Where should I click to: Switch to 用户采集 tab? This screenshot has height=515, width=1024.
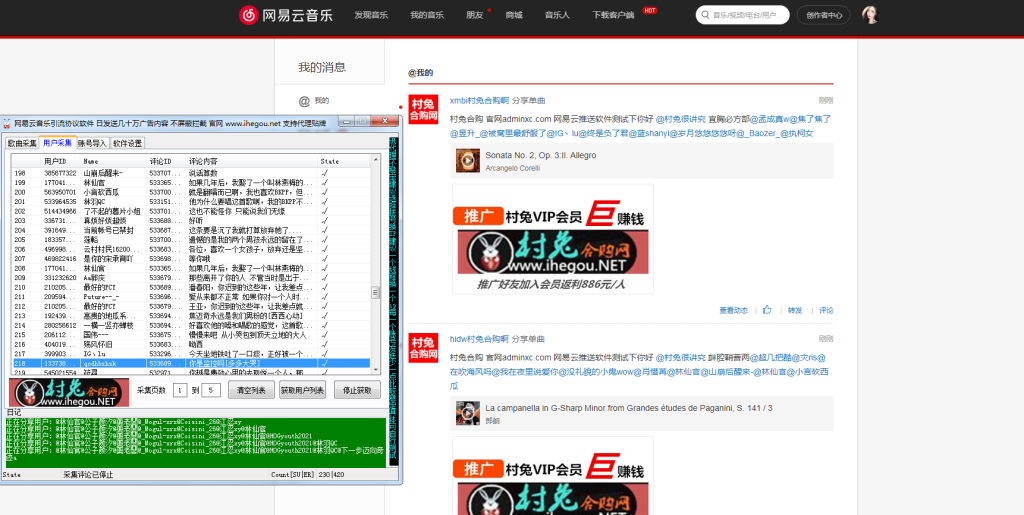click(x=57, y=142)
